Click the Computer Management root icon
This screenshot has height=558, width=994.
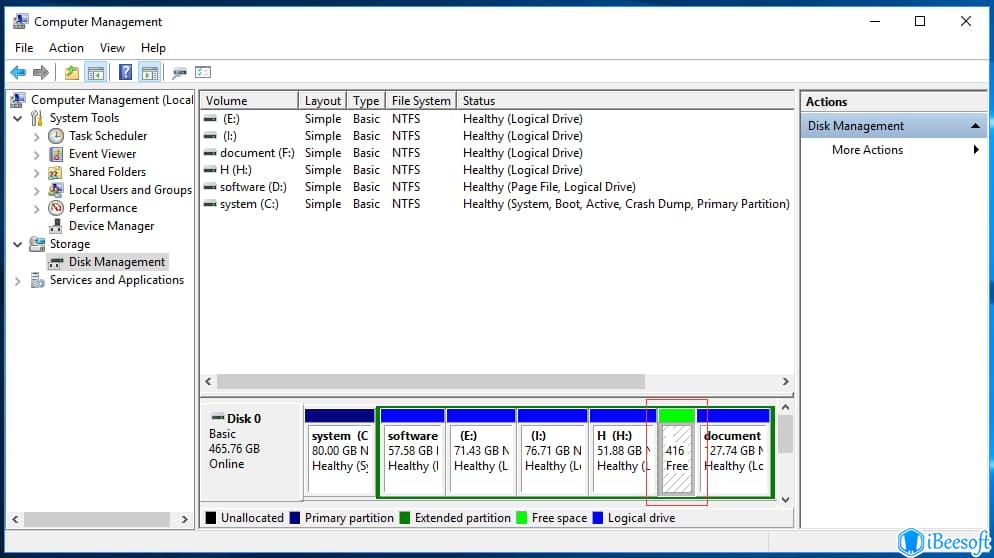[18, 100]
